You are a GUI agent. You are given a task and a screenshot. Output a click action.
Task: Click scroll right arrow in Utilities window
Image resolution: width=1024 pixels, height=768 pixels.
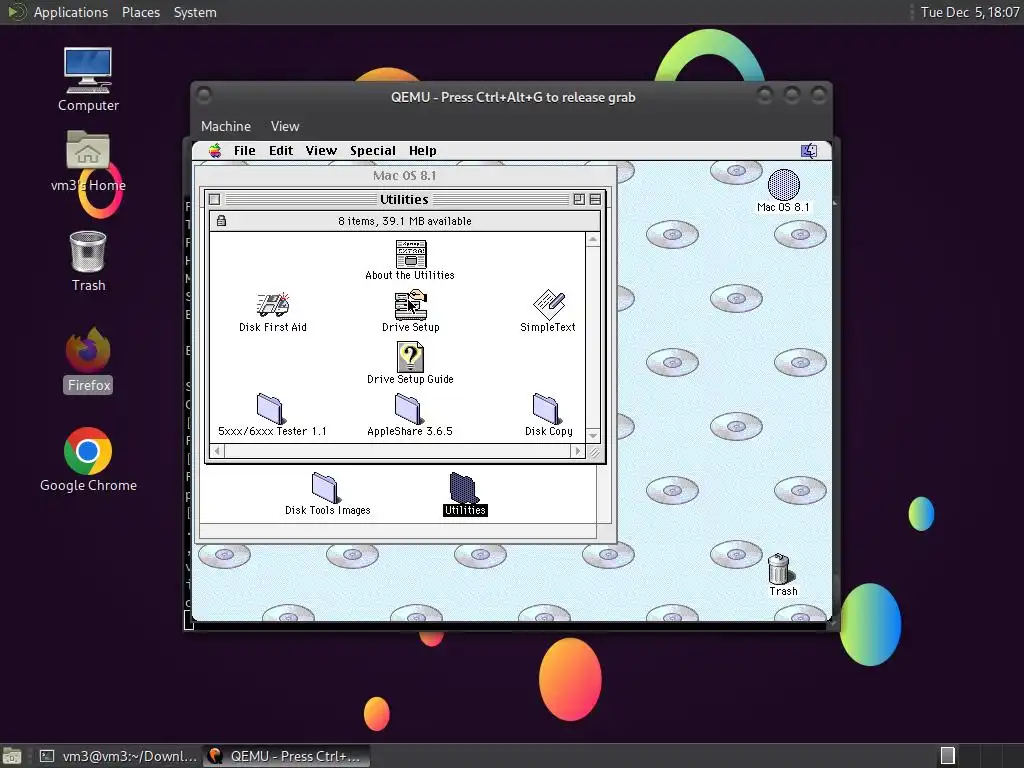(x=577, y=451)
